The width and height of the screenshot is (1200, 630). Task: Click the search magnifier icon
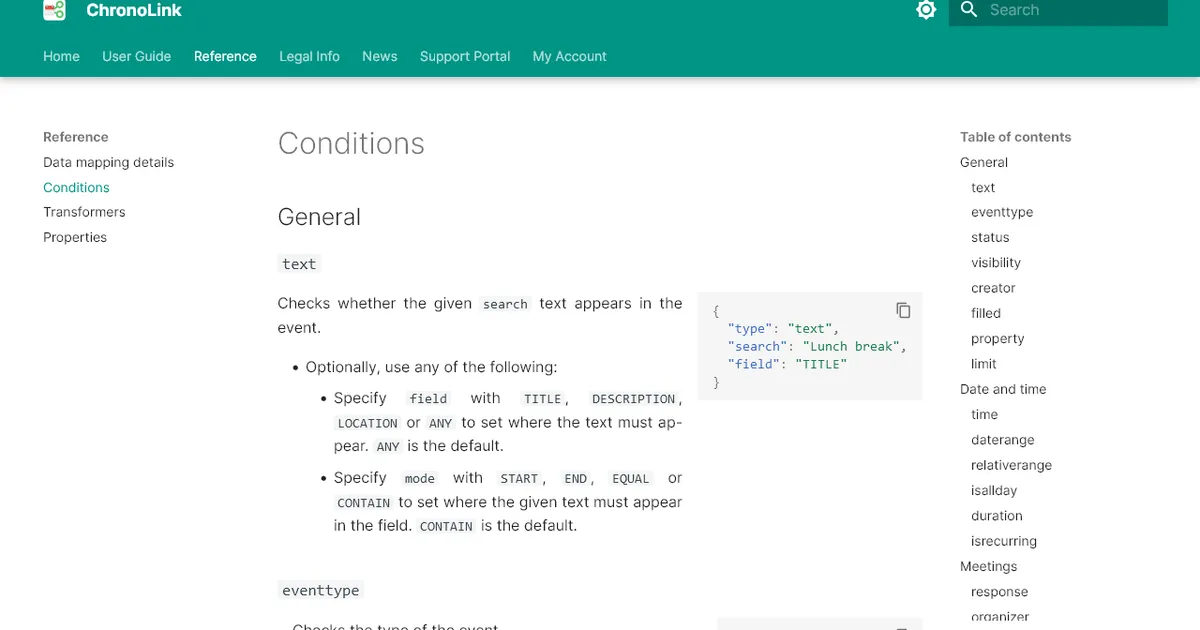point(968,10)
